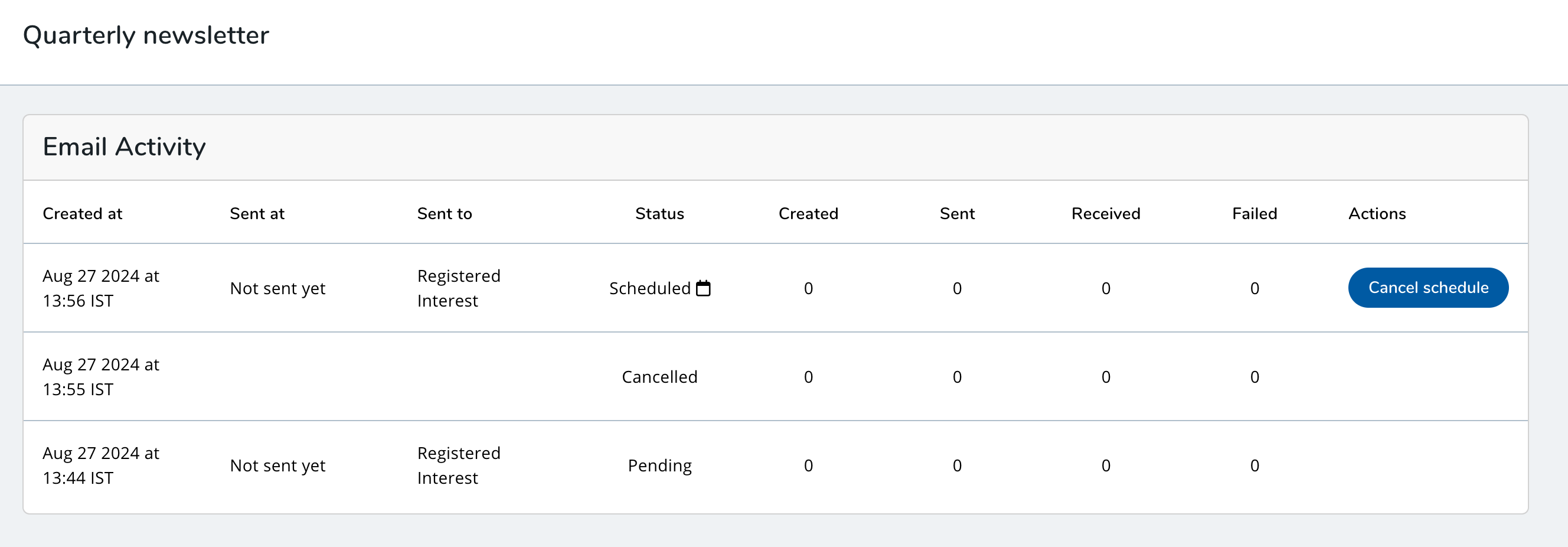Click the 13:55 IST created date
Screen dimensions: 1568x547
tap(100, 377)
